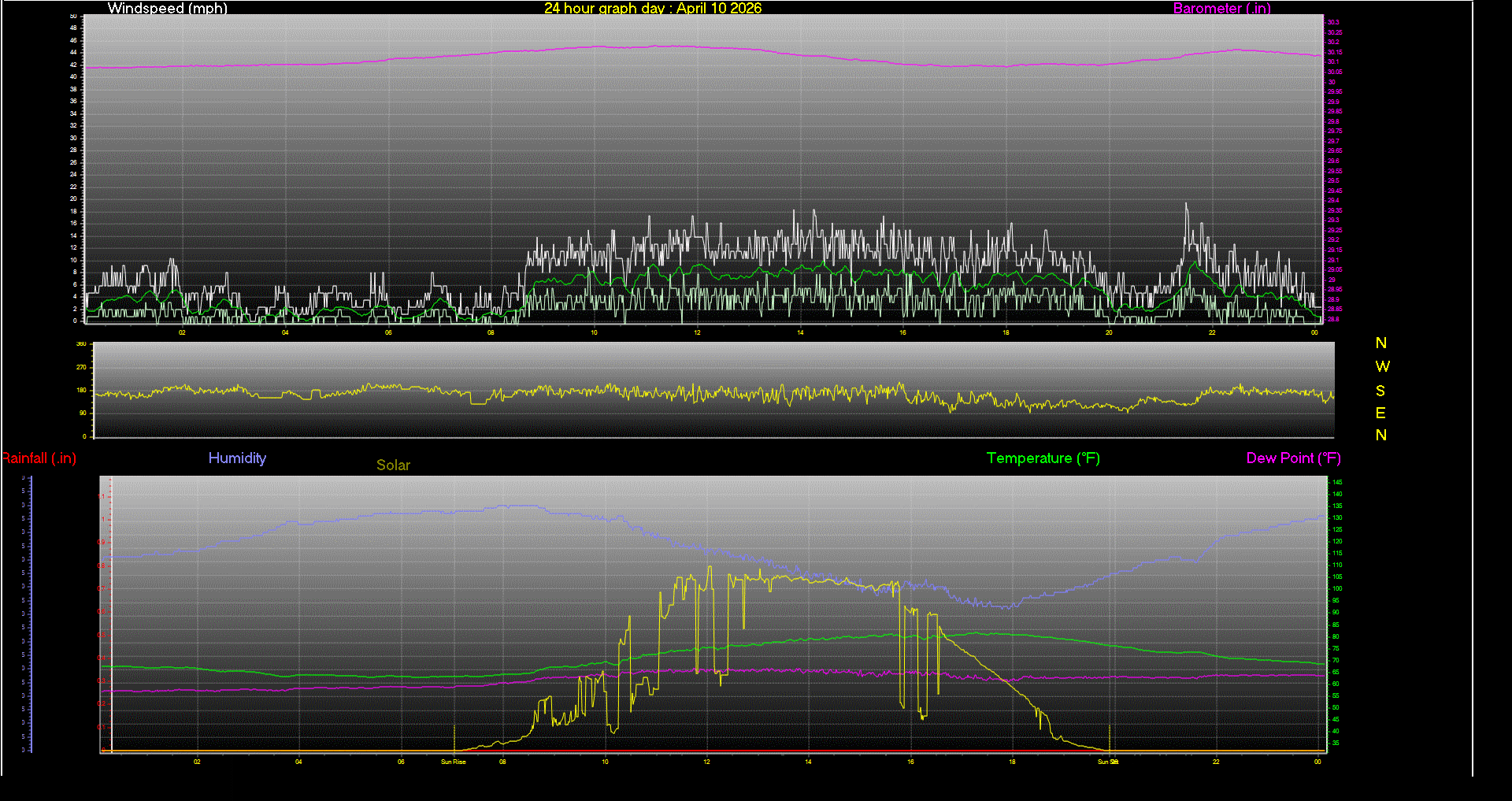
Task: Click the Sun Set marker label
Action: point(1106,762)
